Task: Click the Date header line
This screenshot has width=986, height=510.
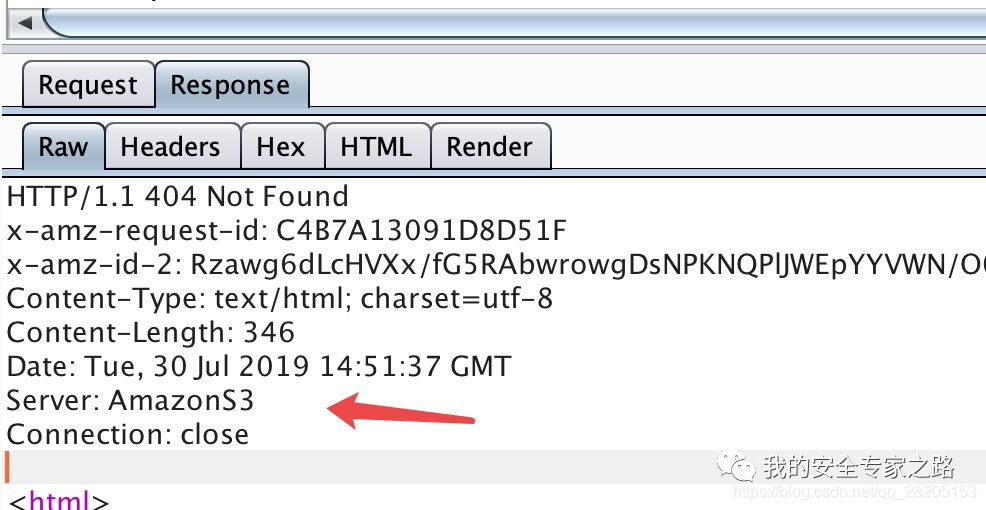Action: [258, 367]
